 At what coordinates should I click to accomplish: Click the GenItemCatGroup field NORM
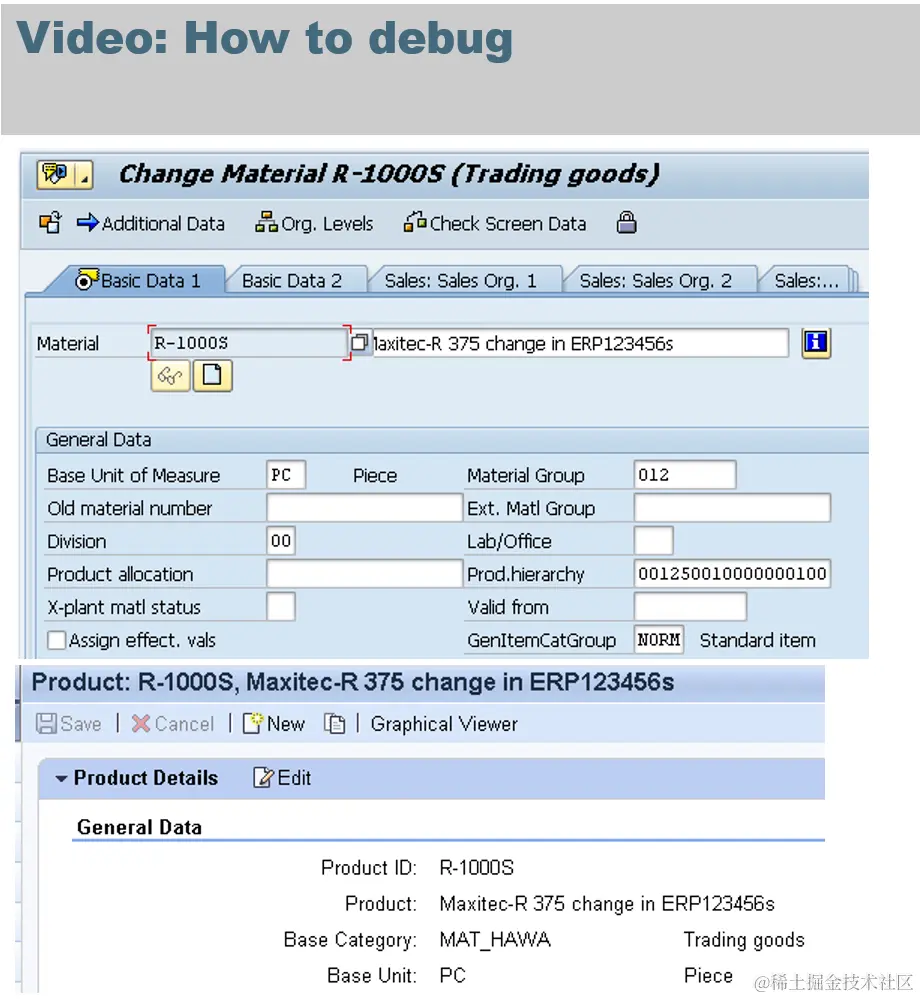pyautogui.click(x=659, y=640)
